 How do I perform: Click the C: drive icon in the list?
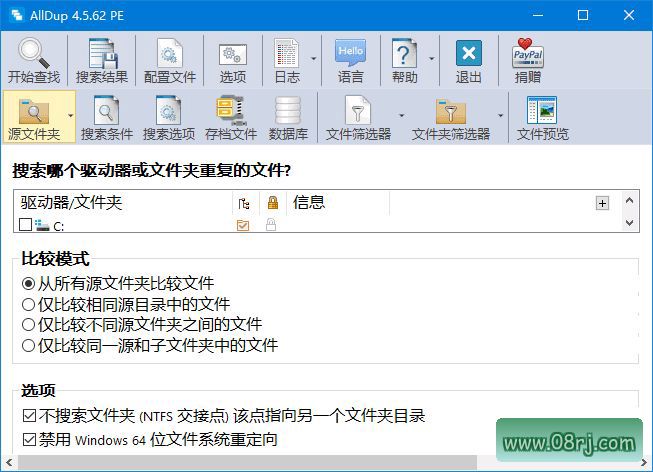pos(42,225)
